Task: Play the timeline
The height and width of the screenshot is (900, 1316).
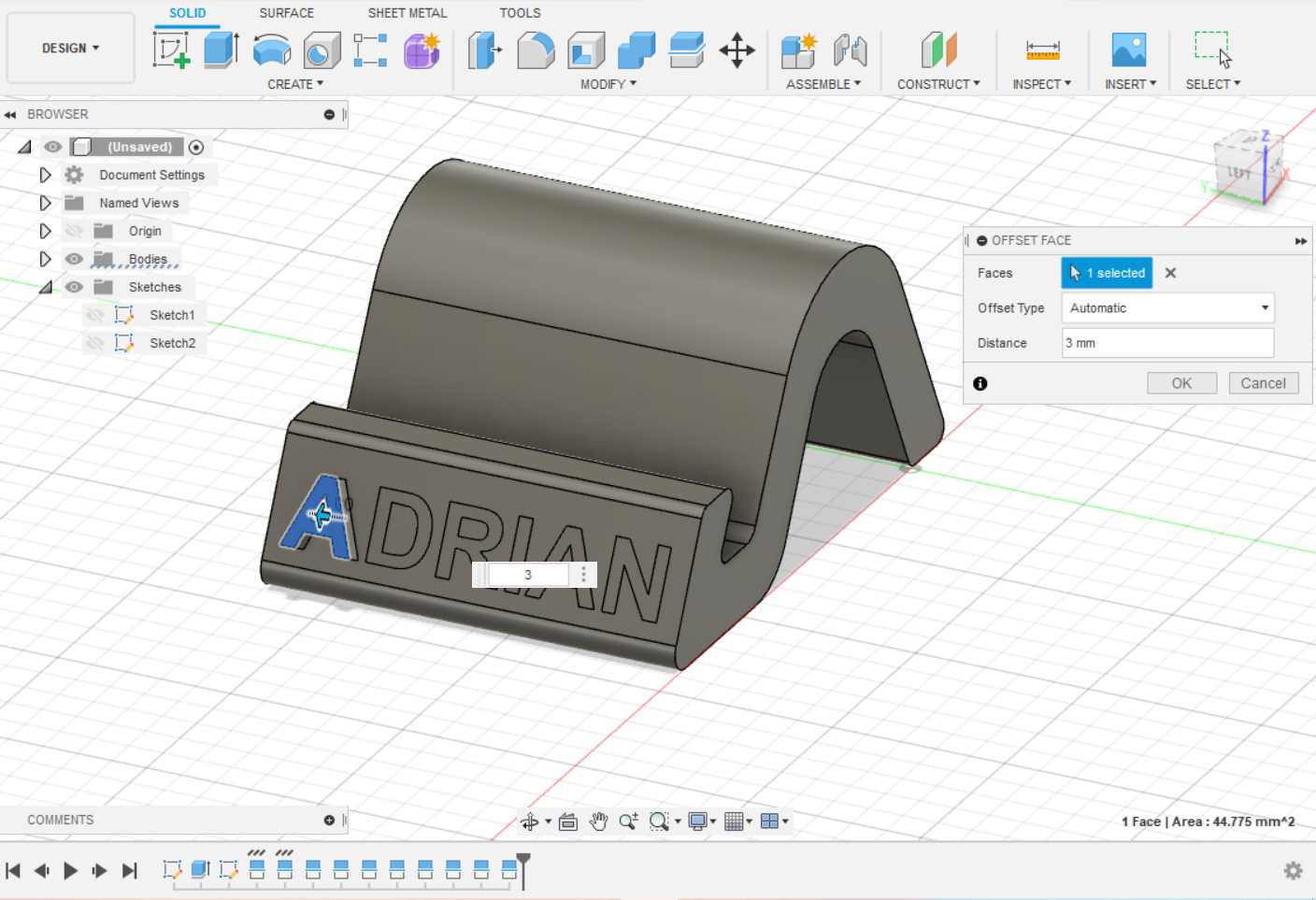Action: [x=71, y=871]
